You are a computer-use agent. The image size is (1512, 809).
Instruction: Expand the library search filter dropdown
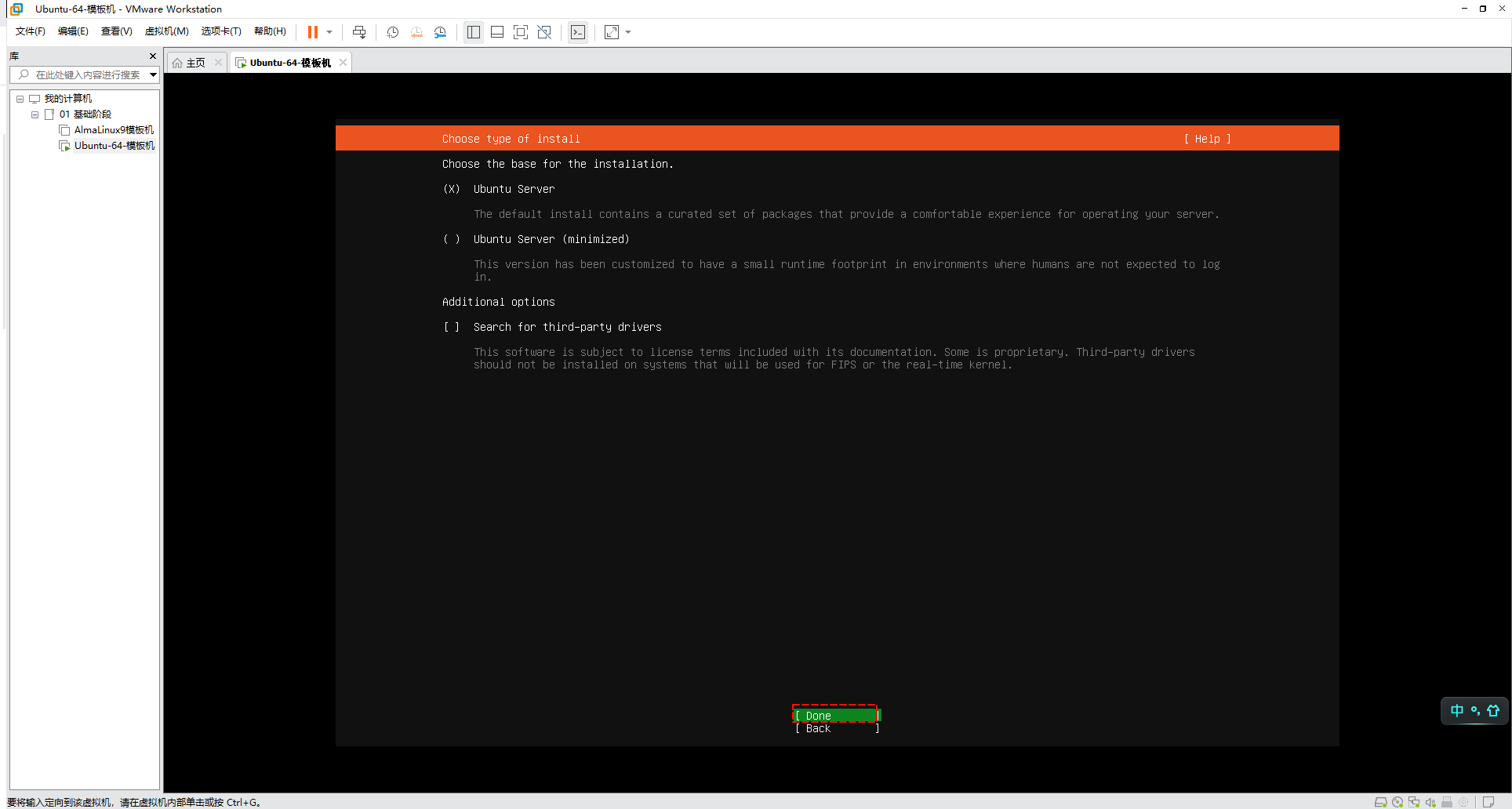point(153,74)
